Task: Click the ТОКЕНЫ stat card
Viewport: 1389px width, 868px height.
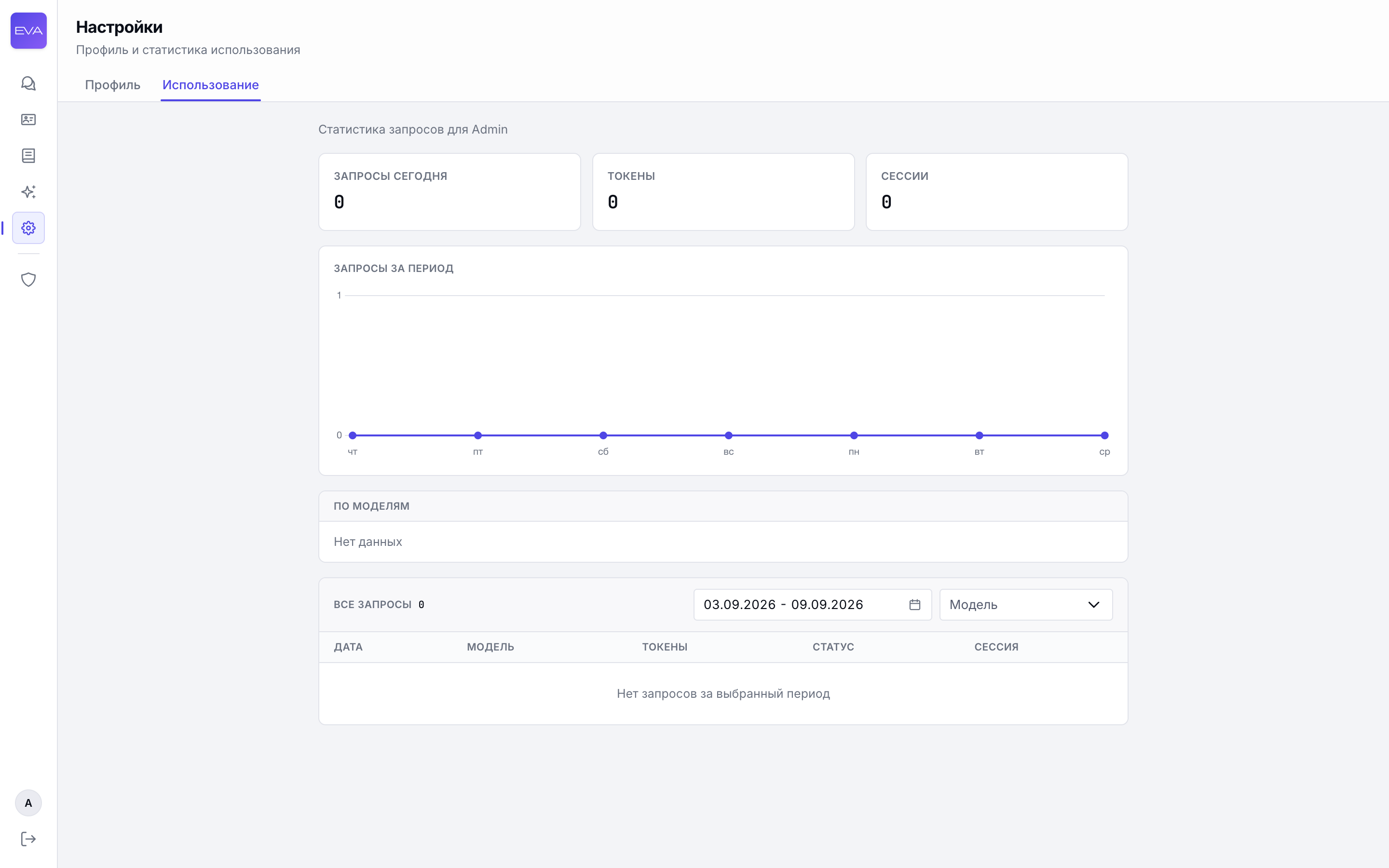Action: (x=723, y=192)
